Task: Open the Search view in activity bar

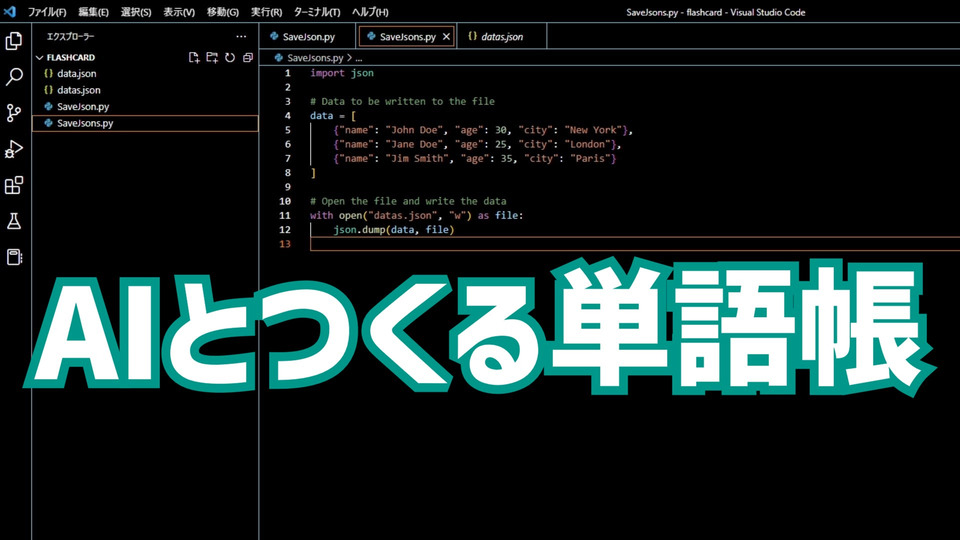Action: click(15, 77)
